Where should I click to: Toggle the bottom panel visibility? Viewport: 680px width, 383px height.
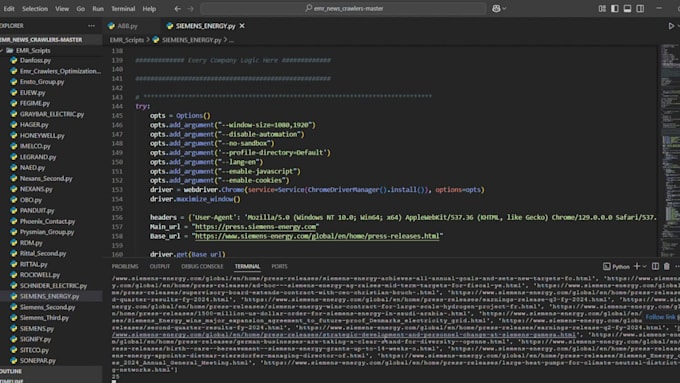coord(627,8)
